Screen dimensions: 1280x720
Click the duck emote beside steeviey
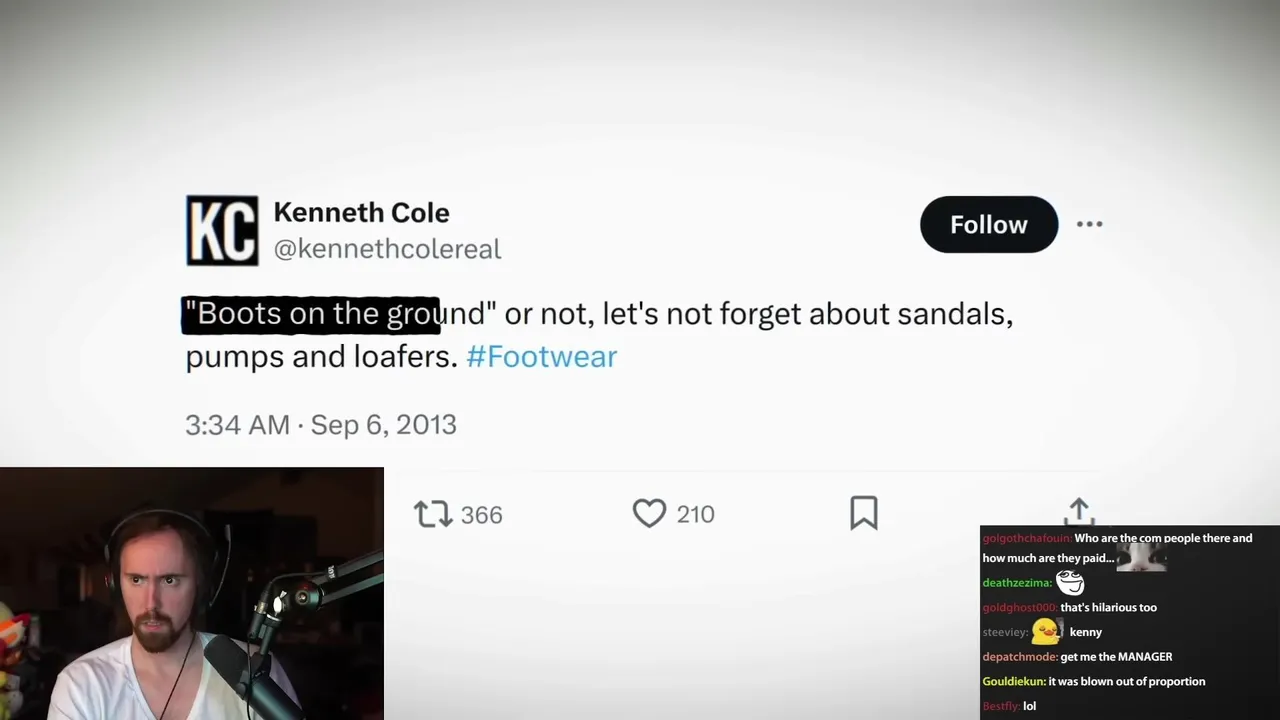pos(1046,631)
